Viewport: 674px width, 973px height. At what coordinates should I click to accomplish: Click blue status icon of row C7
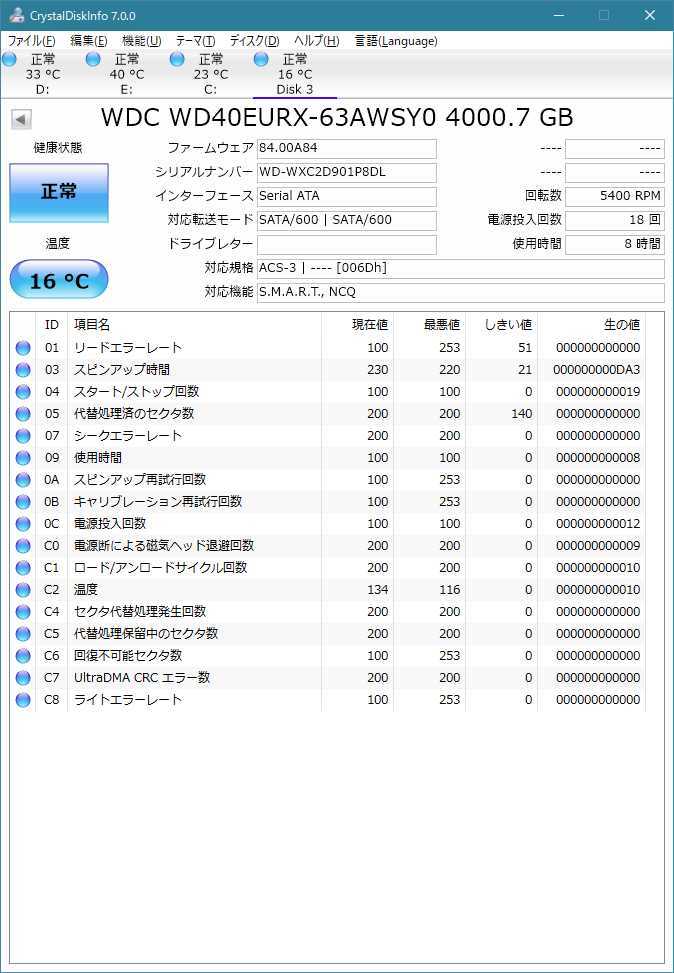pyautogui.click(x=23, y=678)
